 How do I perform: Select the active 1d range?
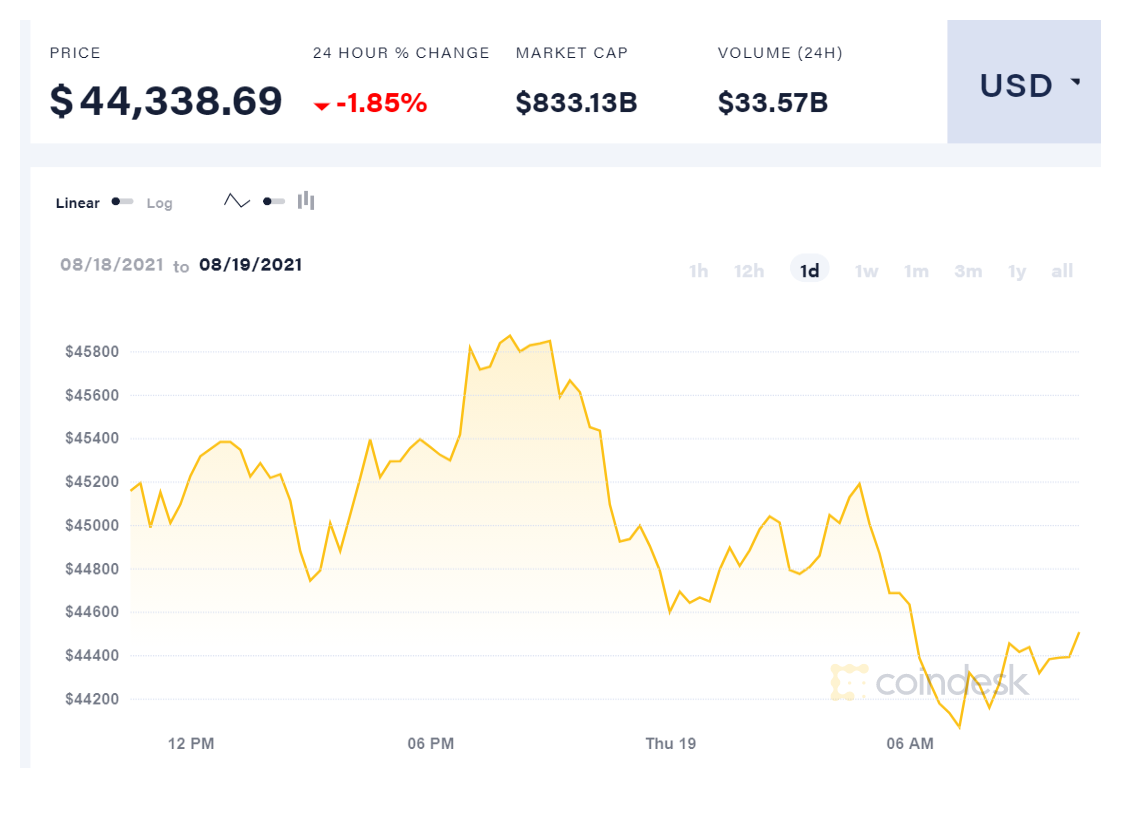[810, 271]
